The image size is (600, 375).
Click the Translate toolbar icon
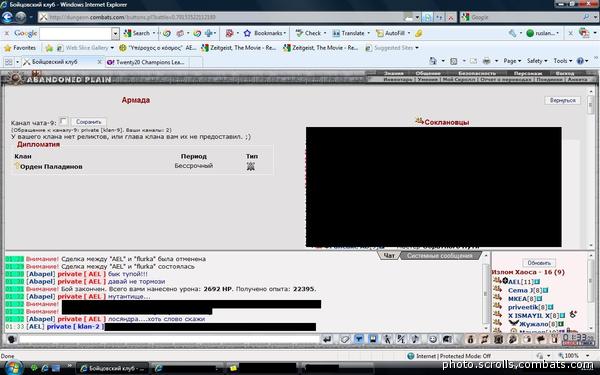click(x=336, y=33)
